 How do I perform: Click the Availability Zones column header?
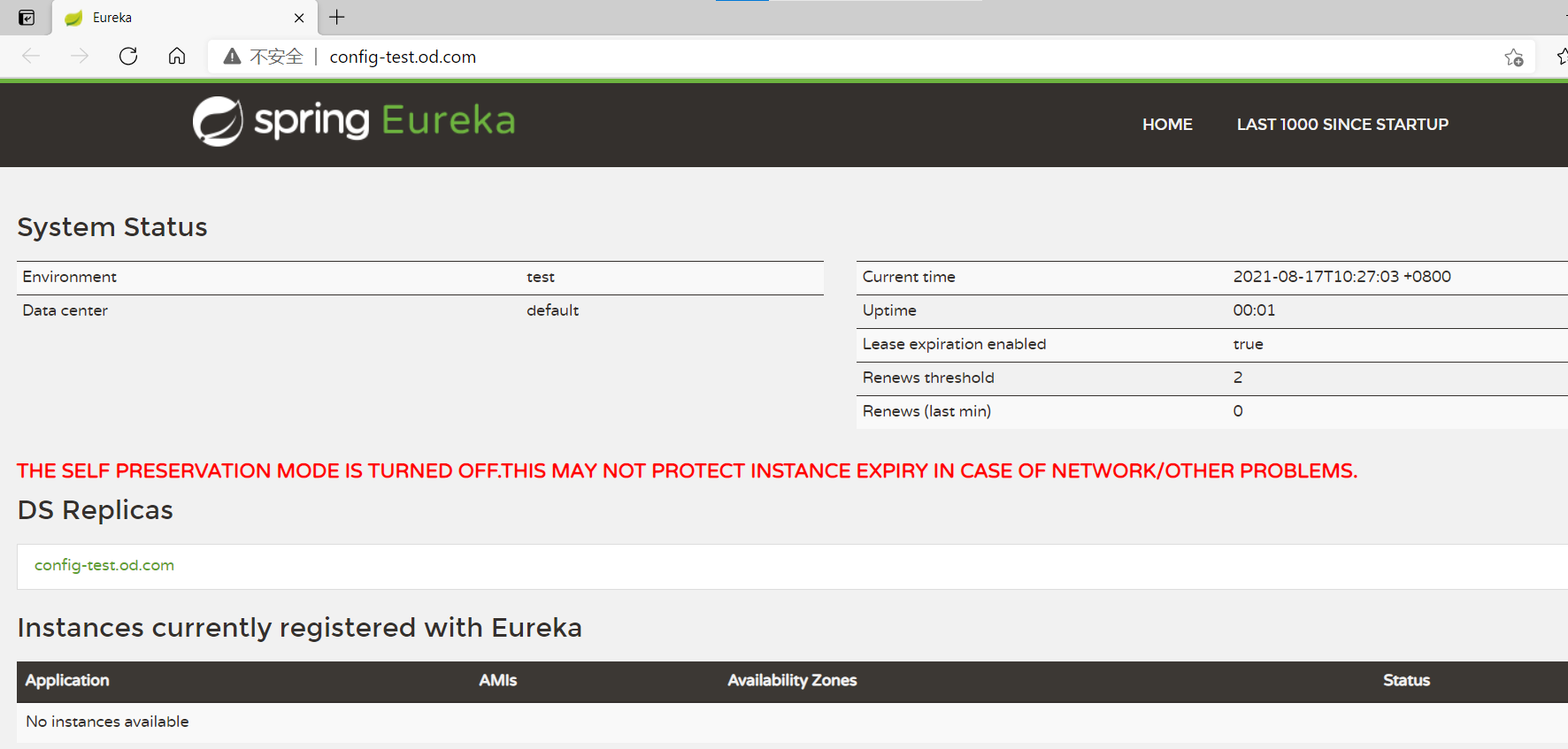(x=792, y=680)
